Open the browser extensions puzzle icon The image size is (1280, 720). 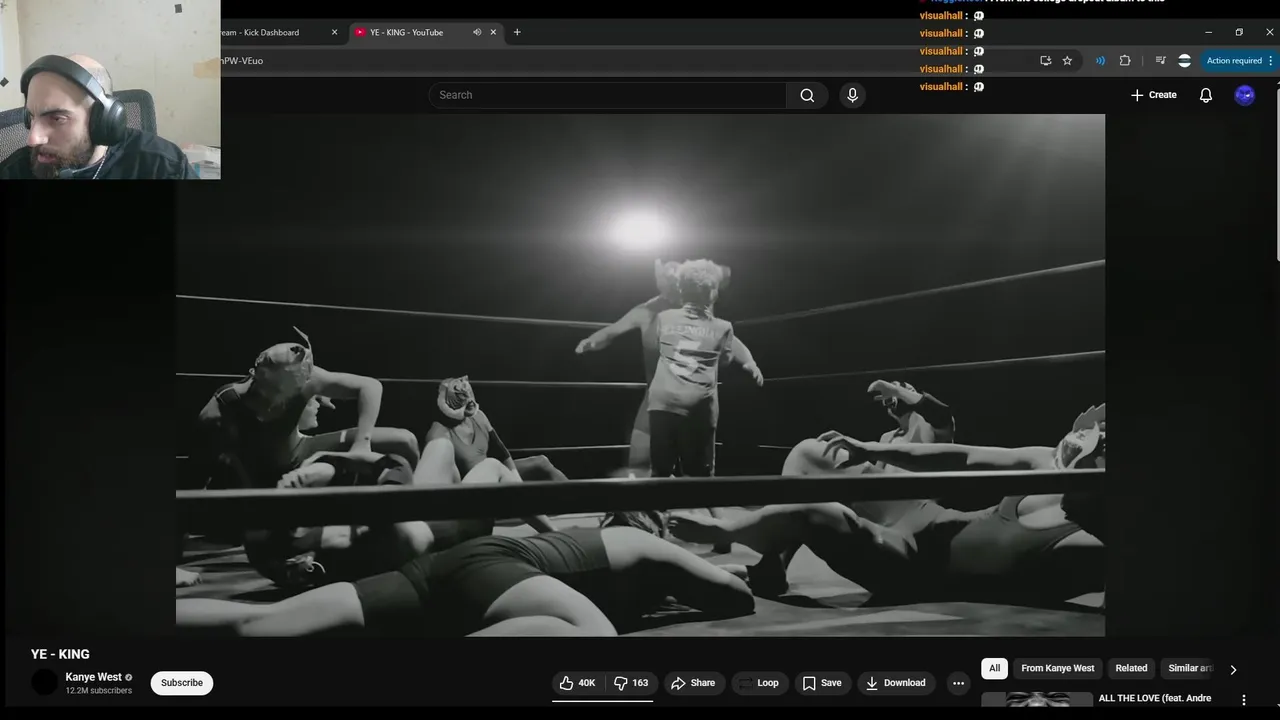click(x=1125, y=61)
